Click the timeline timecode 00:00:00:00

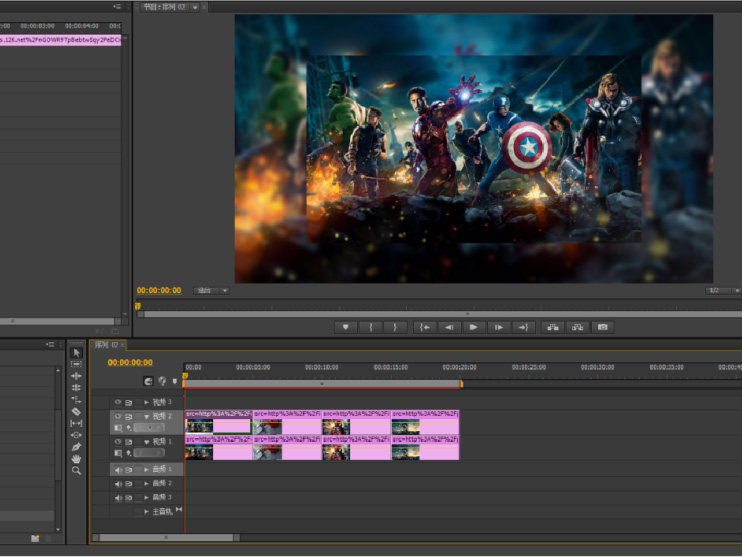pyautogui.click(x=130, y=362)
